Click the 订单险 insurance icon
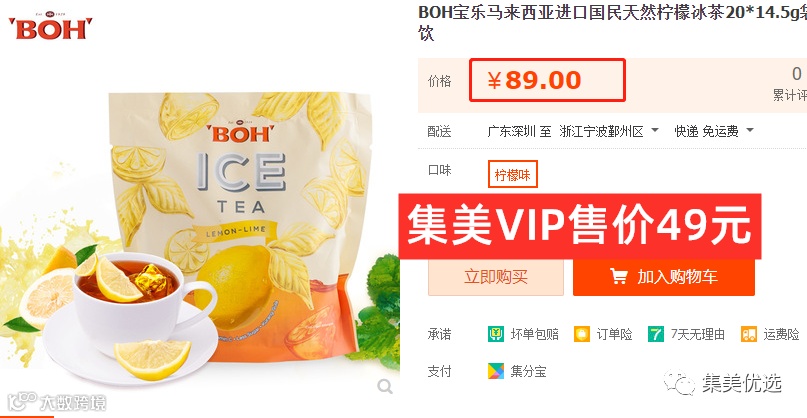807x418 pixels. 582,334
